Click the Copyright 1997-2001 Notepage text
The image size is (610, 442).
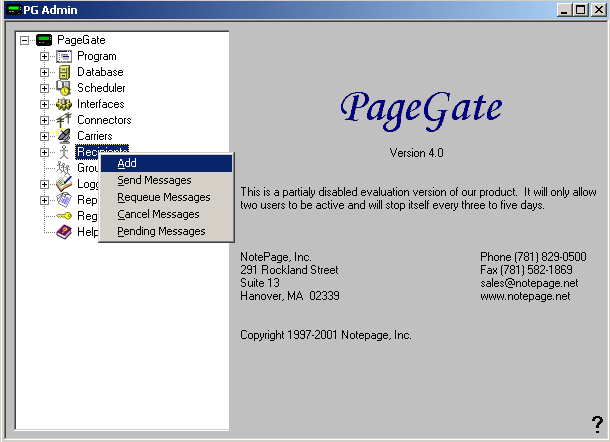click(x=326, y=335)
